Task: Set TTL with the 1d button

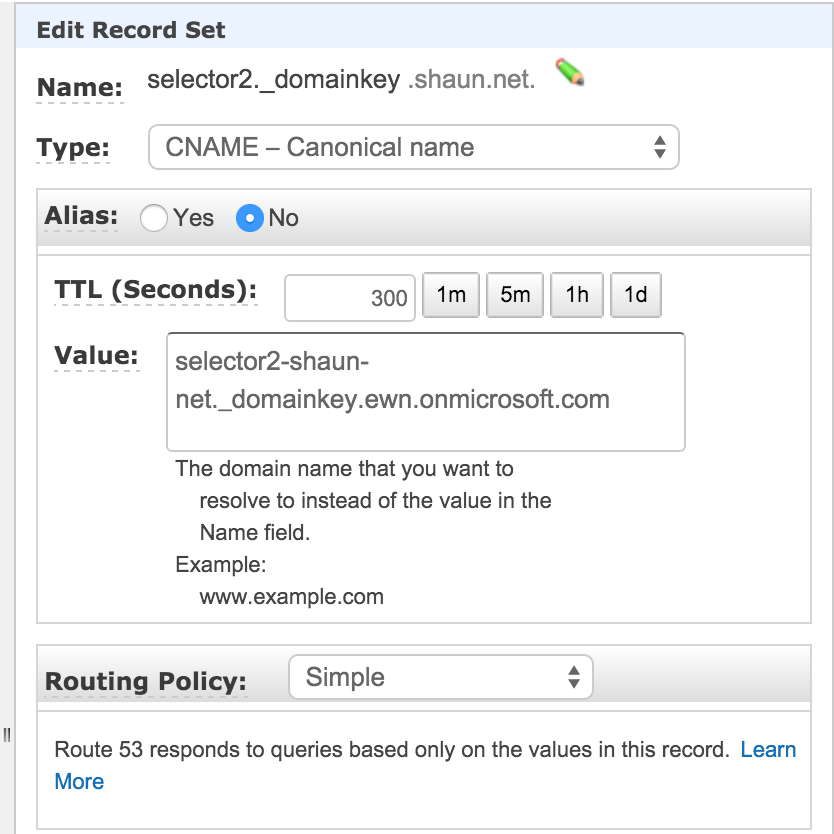Action: 635,295
